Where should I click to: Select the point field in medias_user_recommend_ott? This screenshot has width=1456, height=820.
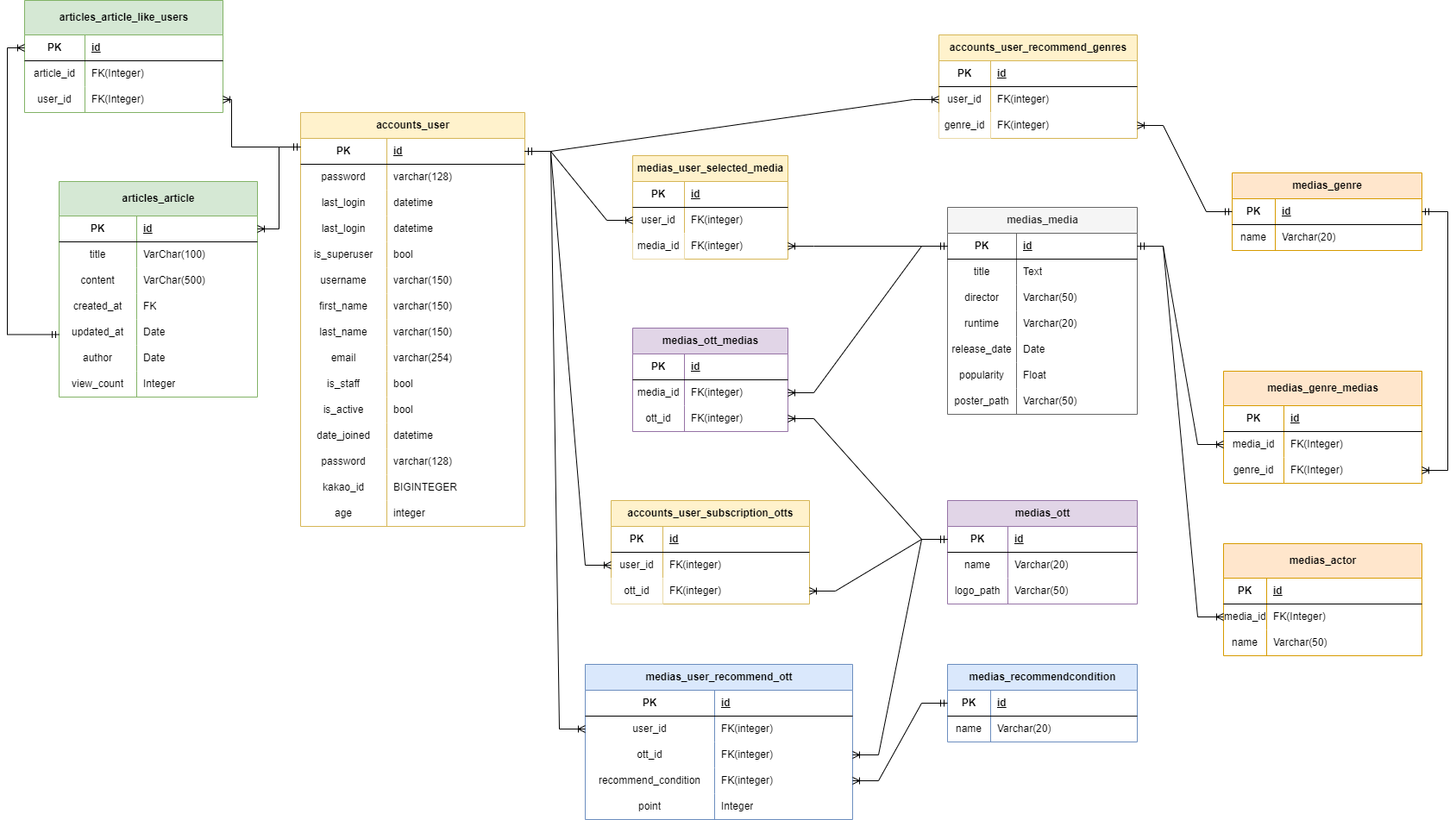[650, 806]
